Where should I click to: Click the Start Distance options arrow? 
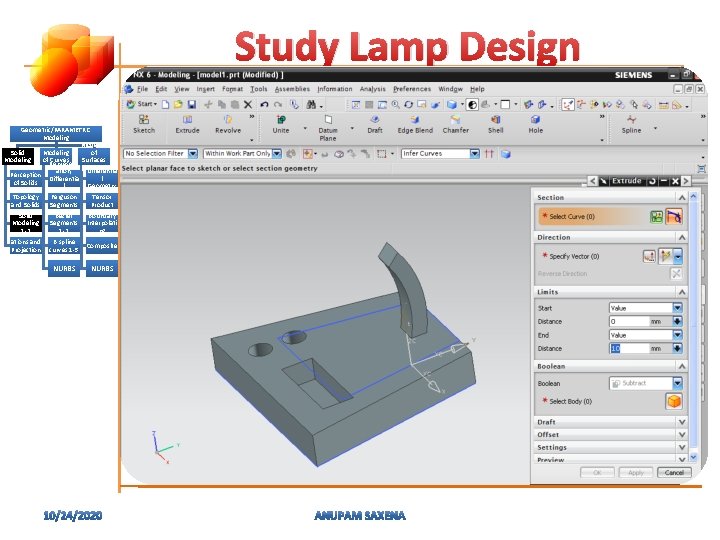click(677, 321)
